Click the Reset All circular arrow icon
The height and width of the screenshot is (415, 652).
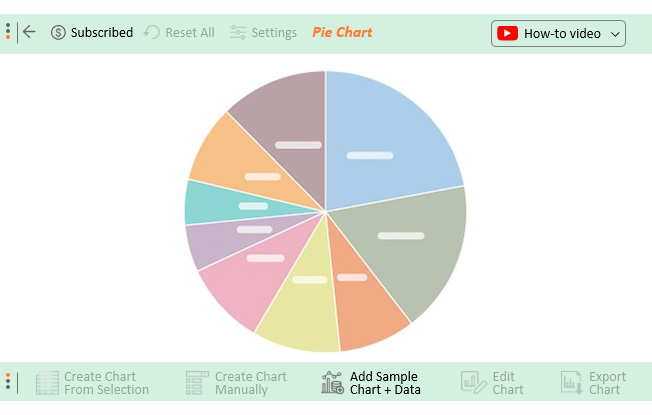[x=152, y=32]
